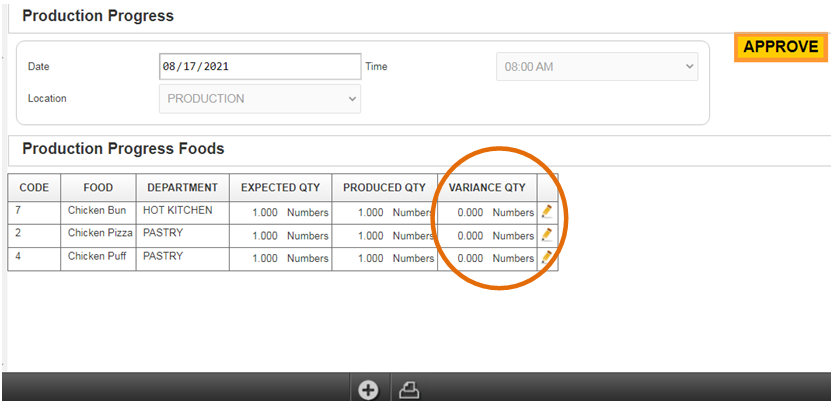The width and height of the screenshot is (831, 407).
Task: Add a new entry with the plus icon
Action: 368,390
